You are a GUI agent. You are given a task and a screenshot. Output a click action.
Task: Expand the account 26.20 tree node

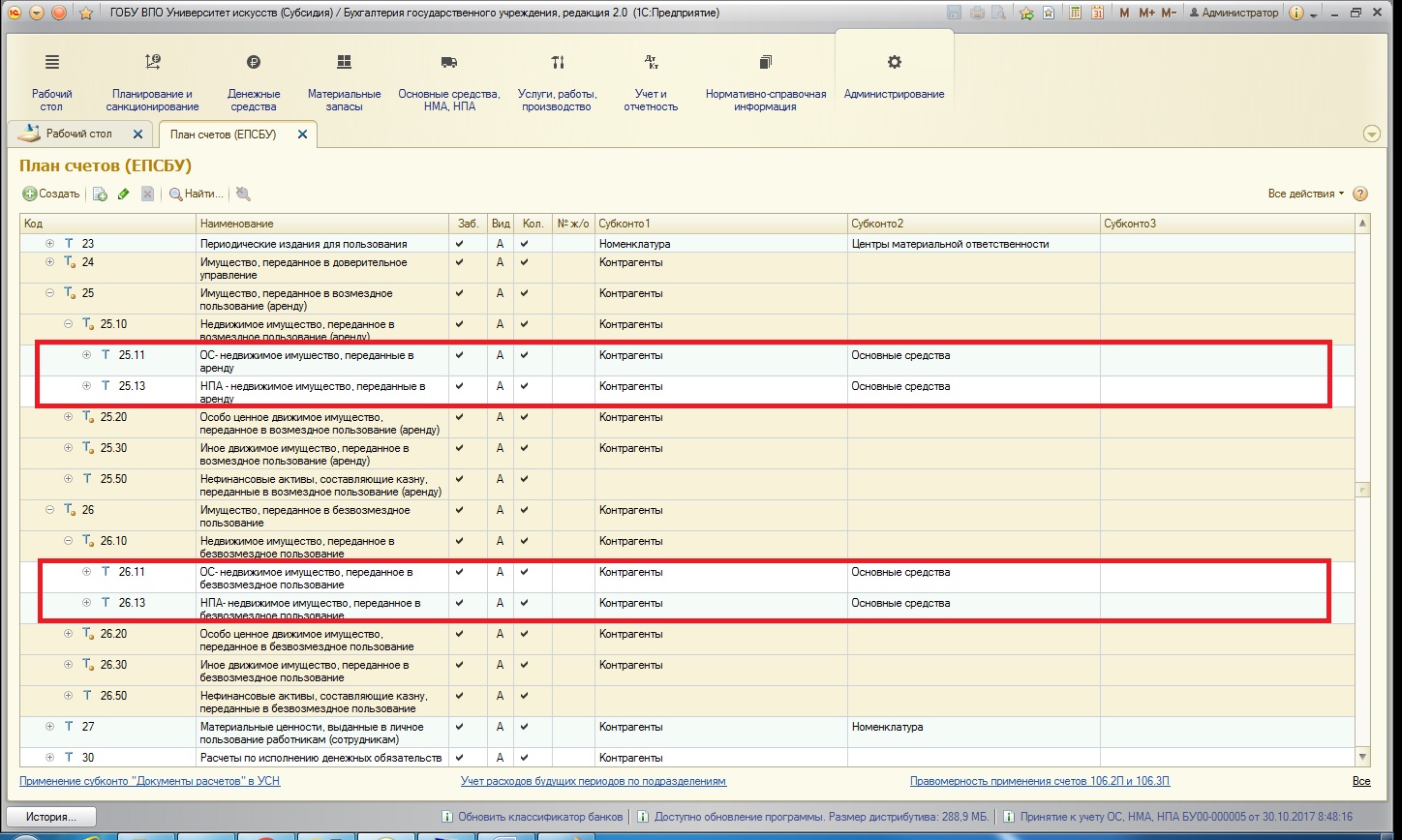coord(69,634)
